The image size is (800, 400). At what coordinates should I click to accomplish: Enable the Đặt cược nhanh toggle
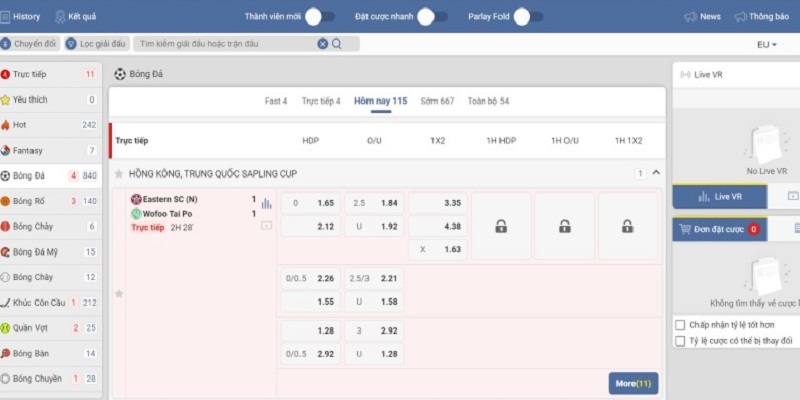coord(431,17)
